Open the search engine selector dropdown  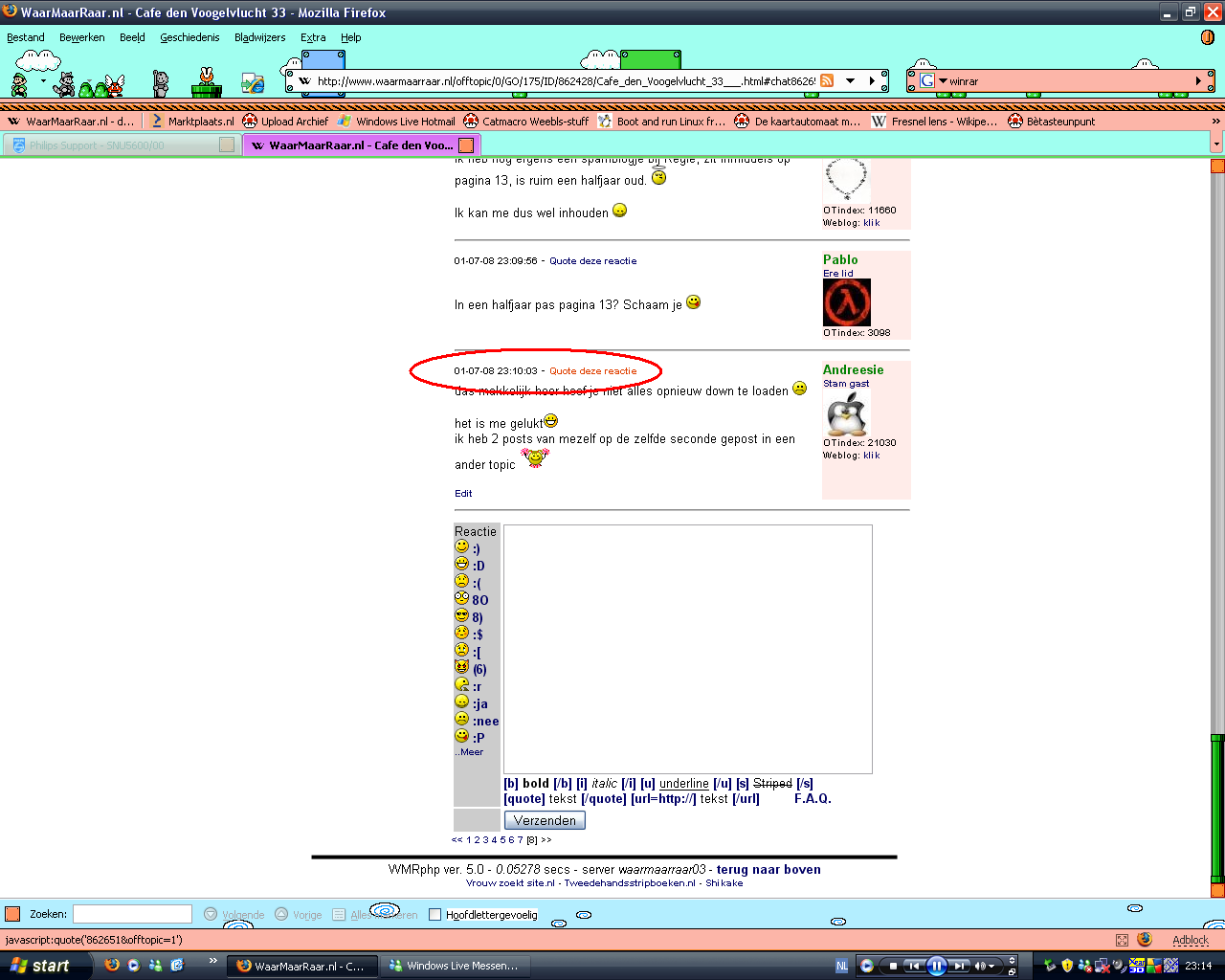point(943,81)
